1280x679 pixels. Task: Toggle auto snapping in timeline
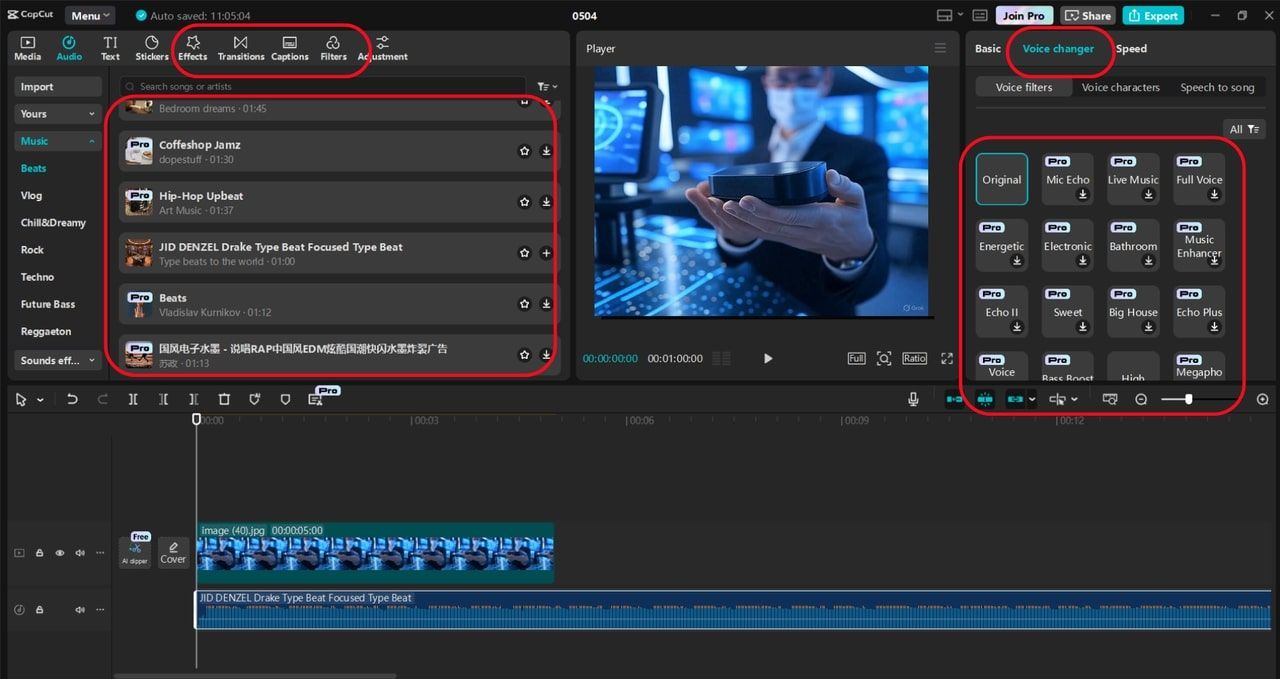[985, 399]
